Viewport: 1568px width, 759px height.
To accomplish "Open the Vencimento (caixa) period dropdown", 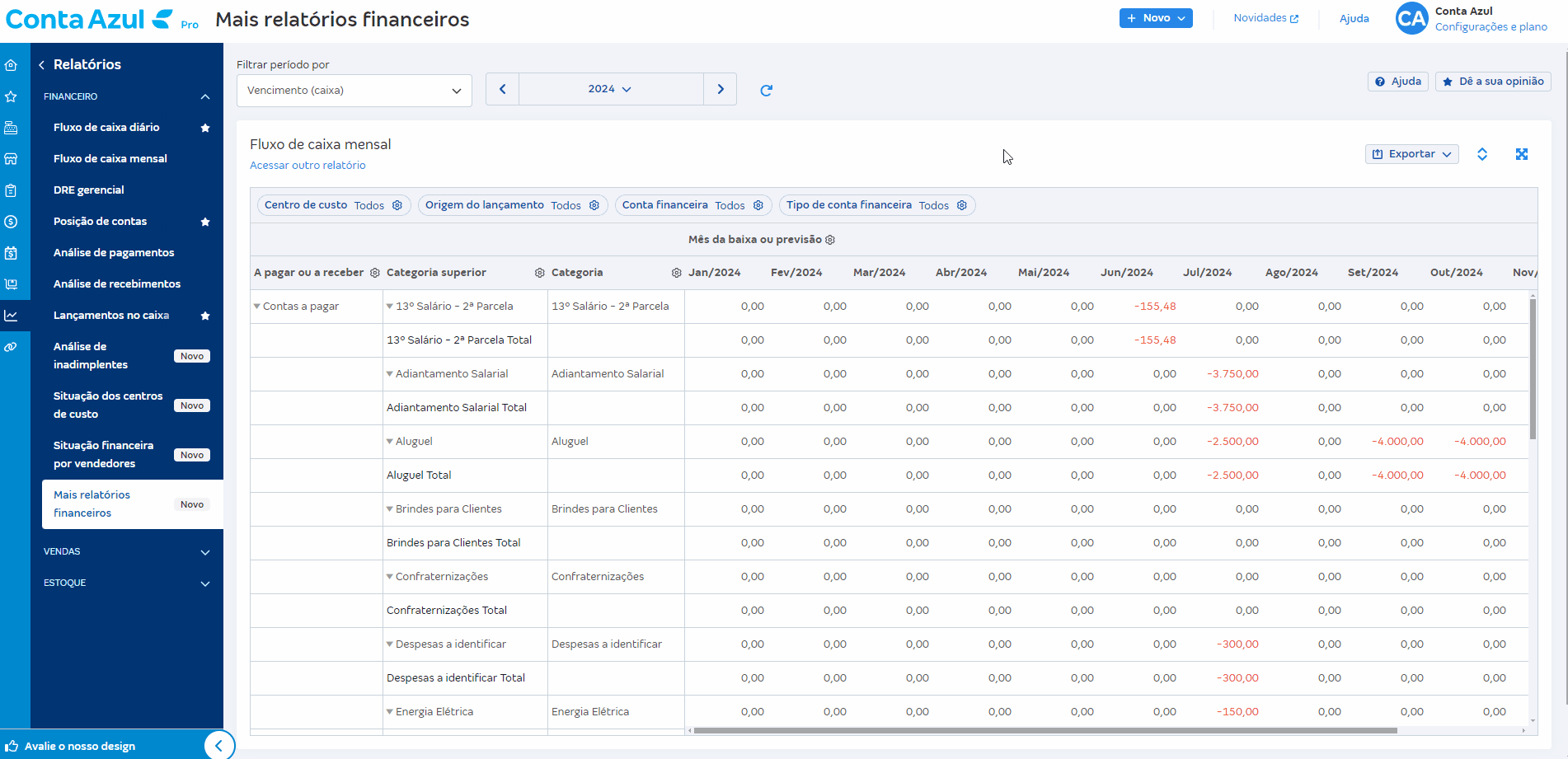I will (354, 91).
